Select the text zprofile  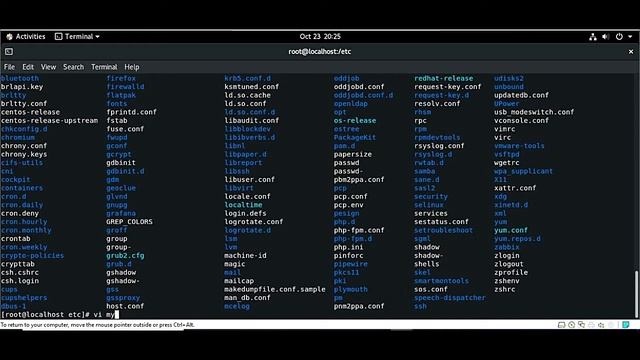click(x=511, y=272)
